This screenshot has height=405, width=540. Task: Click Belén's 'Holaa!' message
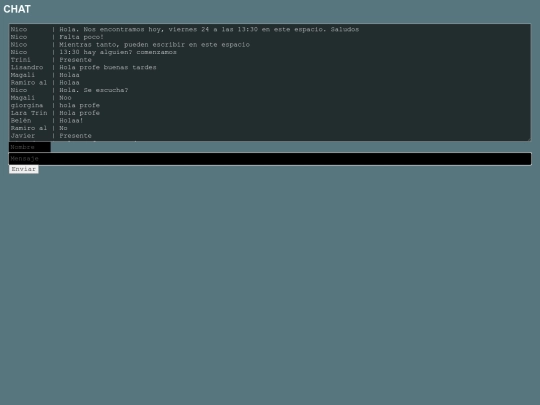71,121
